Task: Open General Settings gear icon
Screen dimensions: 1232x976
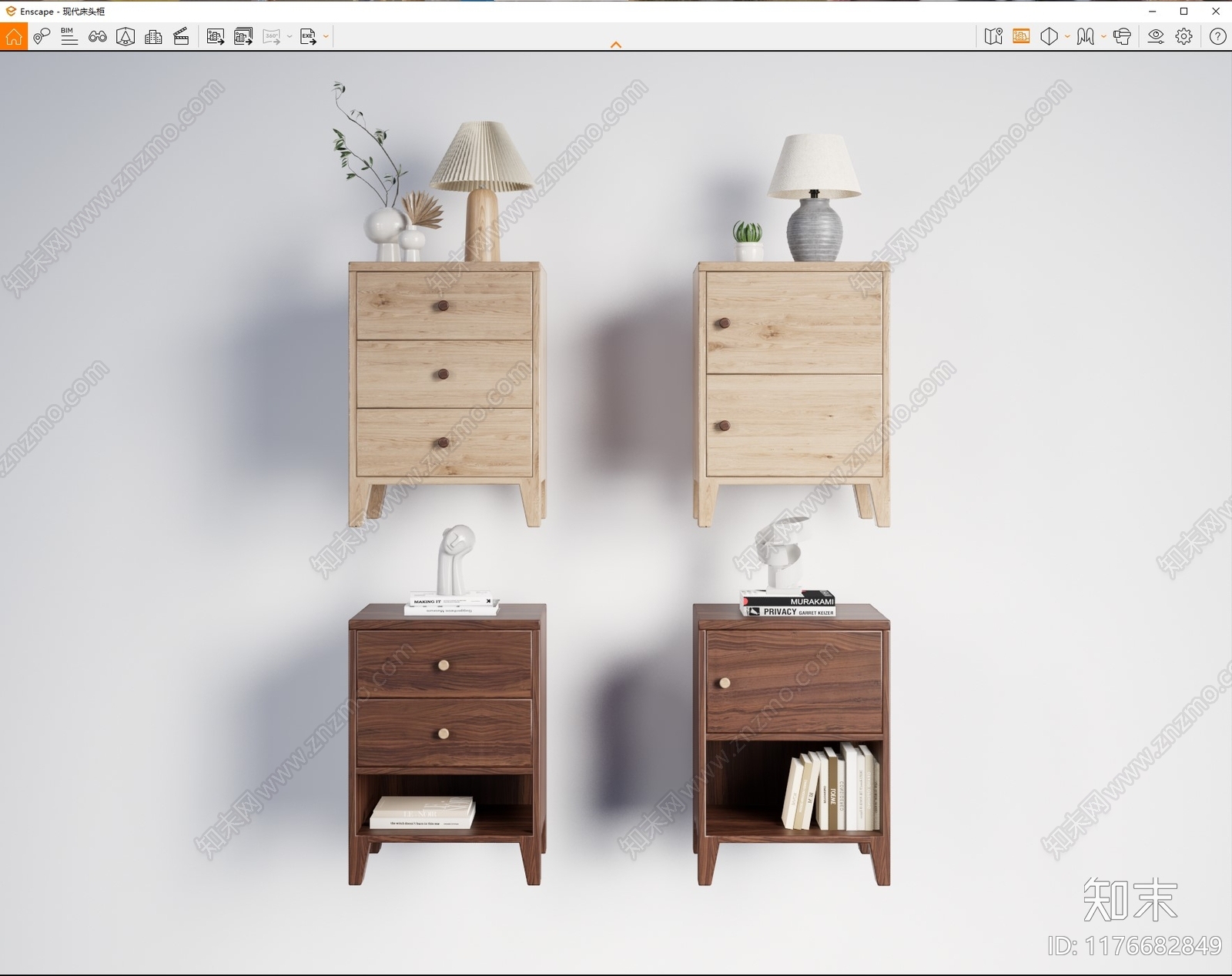Action: 1184,36
